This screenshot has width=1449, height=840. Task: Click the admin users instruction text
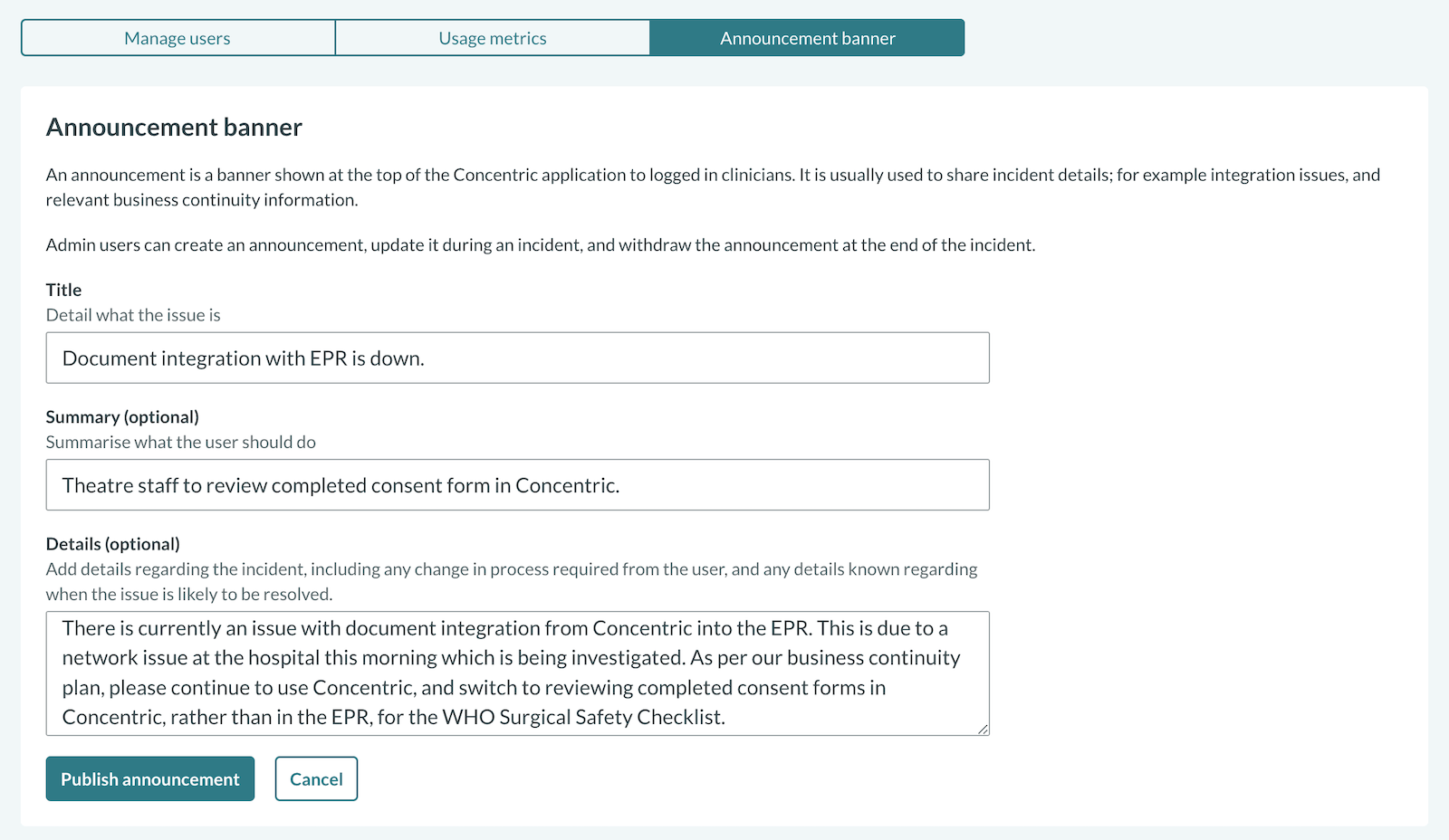coord(542,244)
